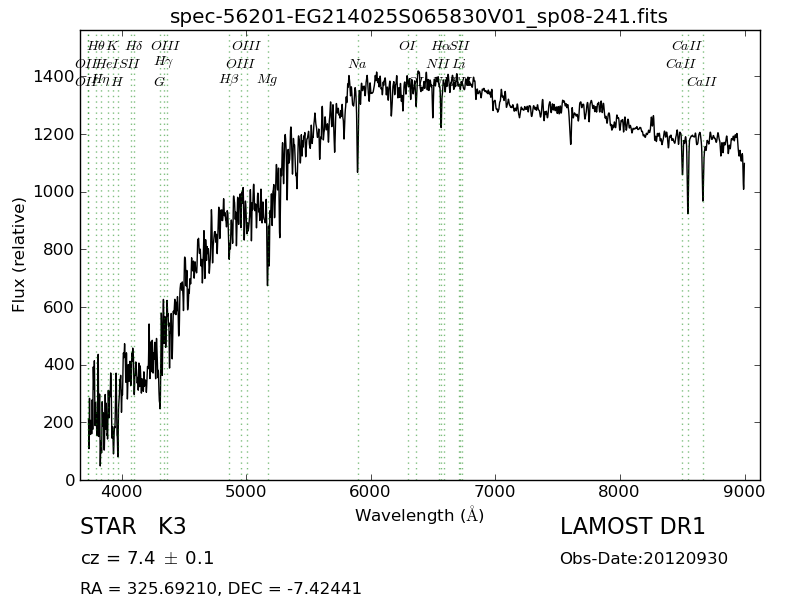
Task: Click the 600 flux tick label
Action: click(x=59, y=307)
